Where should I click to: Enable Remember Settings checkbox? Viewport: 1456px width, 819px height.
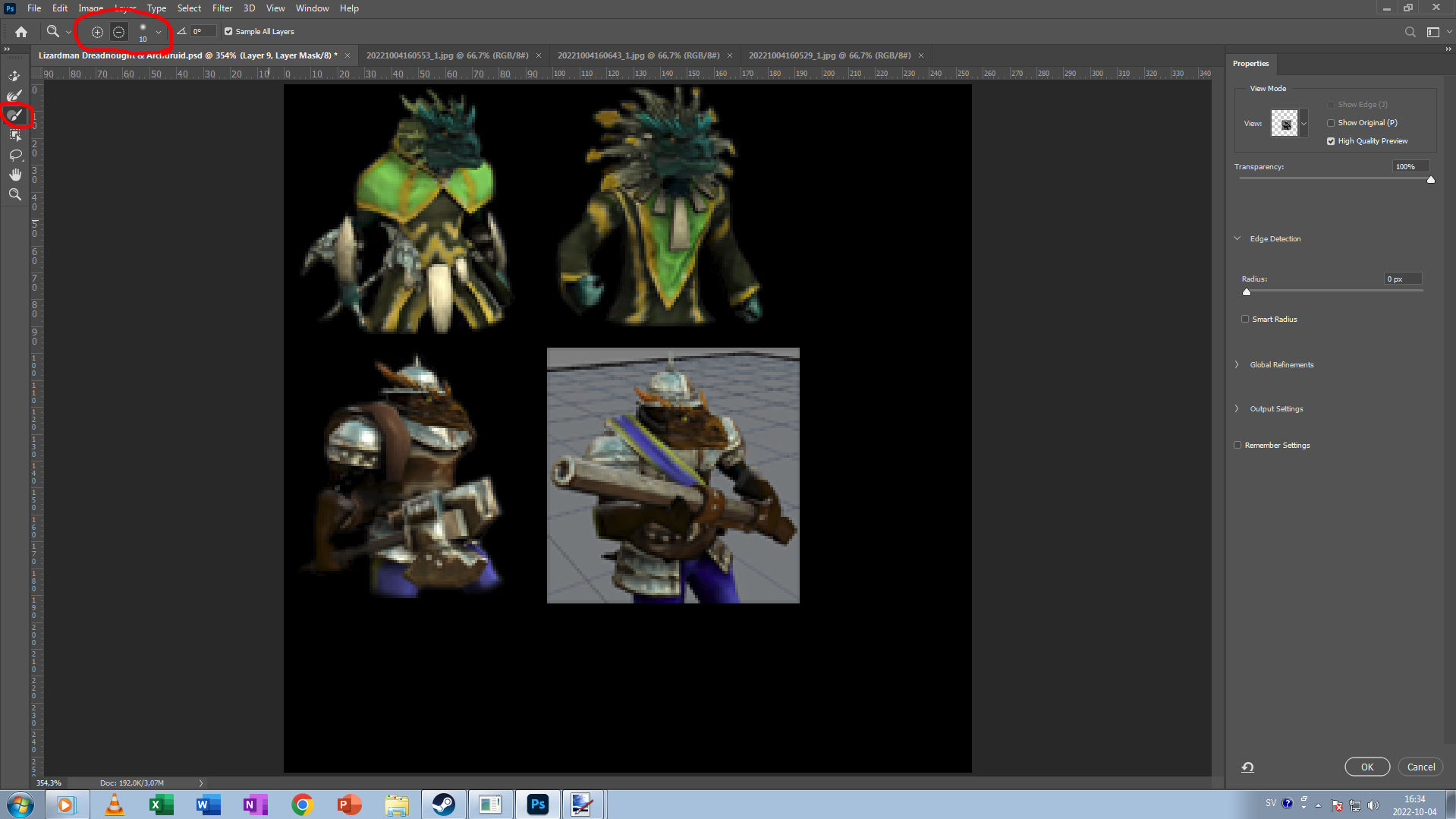pos(1237,446)
